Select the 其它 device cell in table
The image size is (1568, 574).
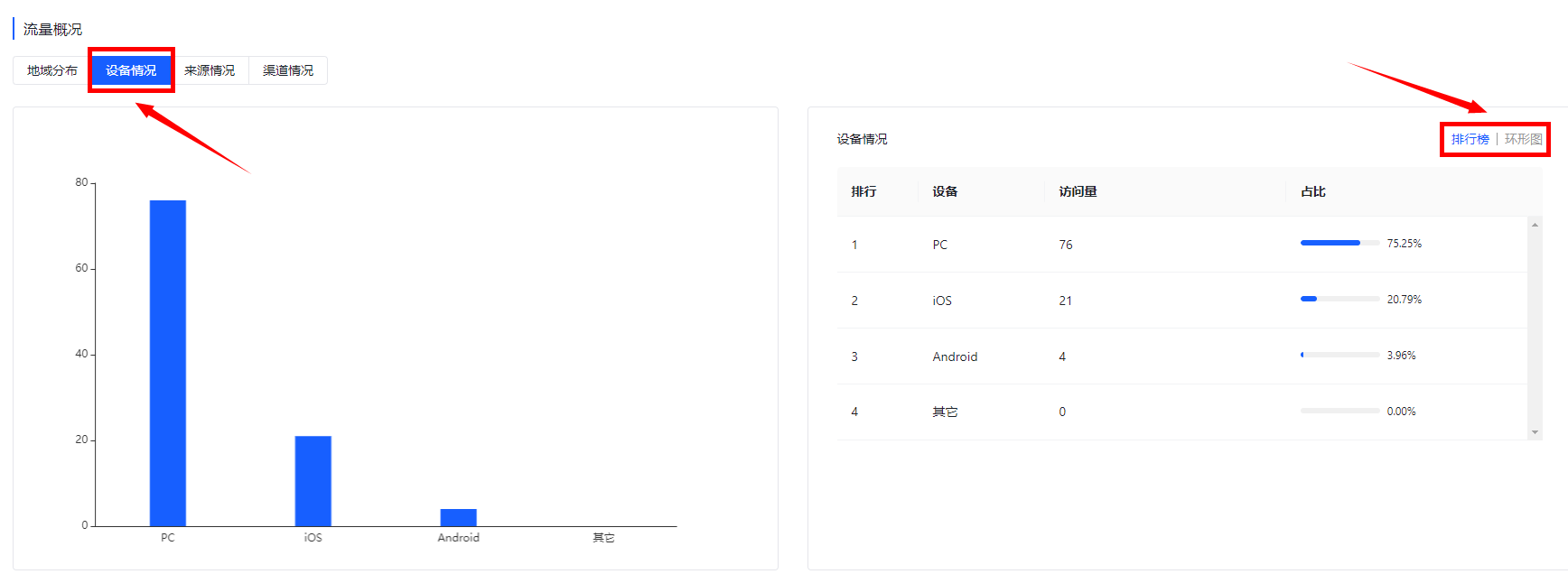(x=945, y=412)
